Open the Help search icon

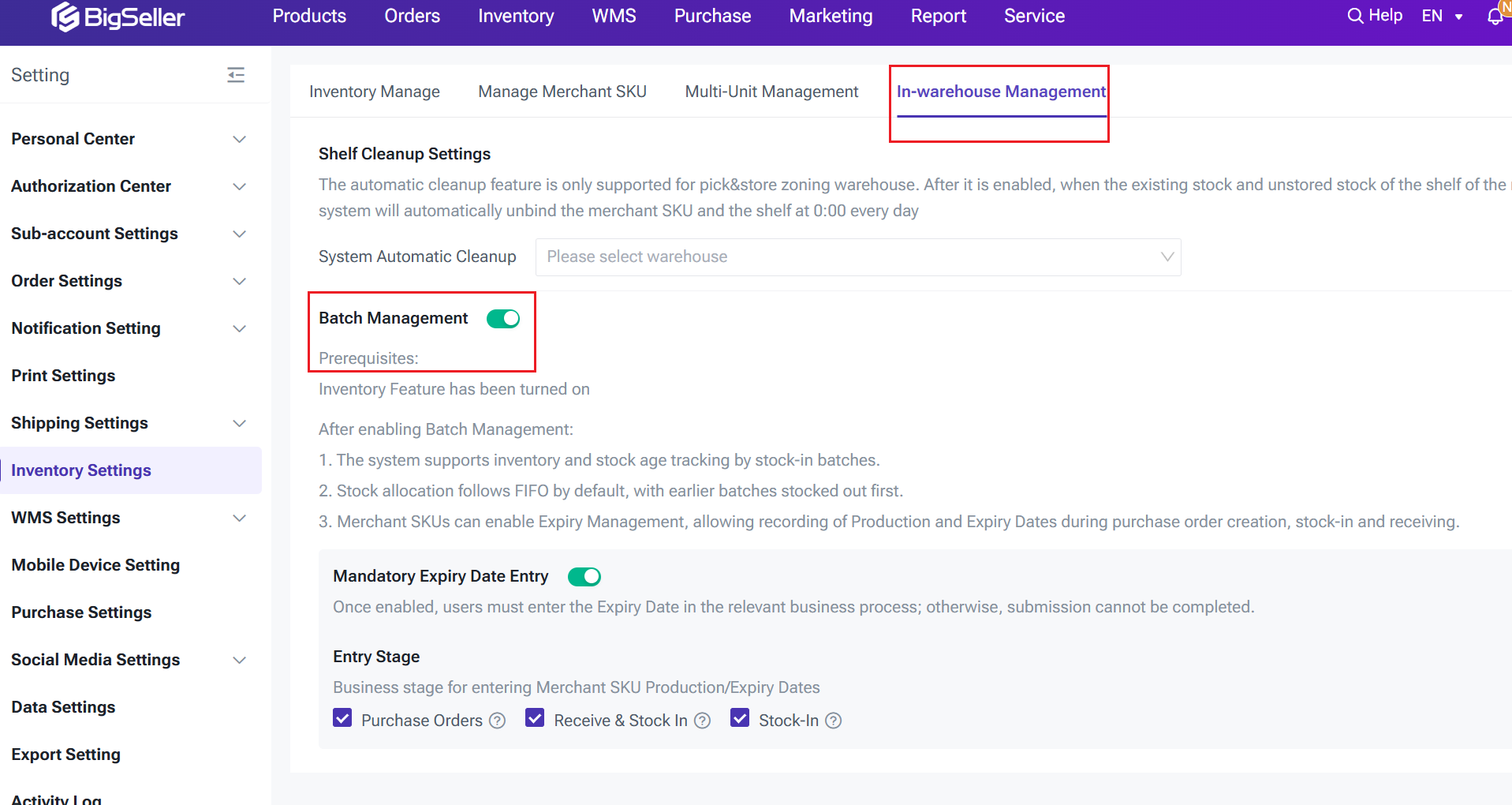(1355, 16)
